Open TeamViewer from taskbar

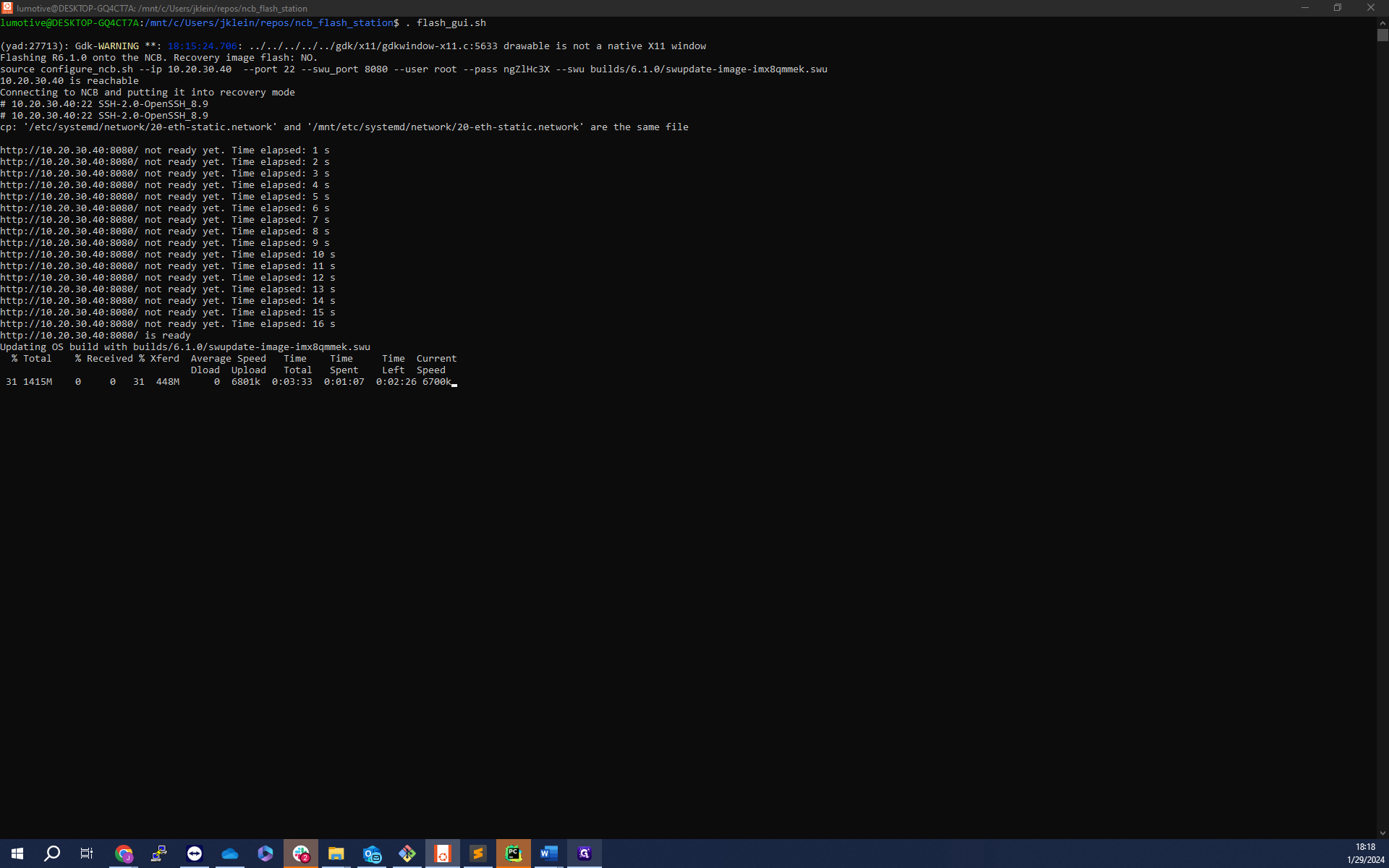(195, 854)
